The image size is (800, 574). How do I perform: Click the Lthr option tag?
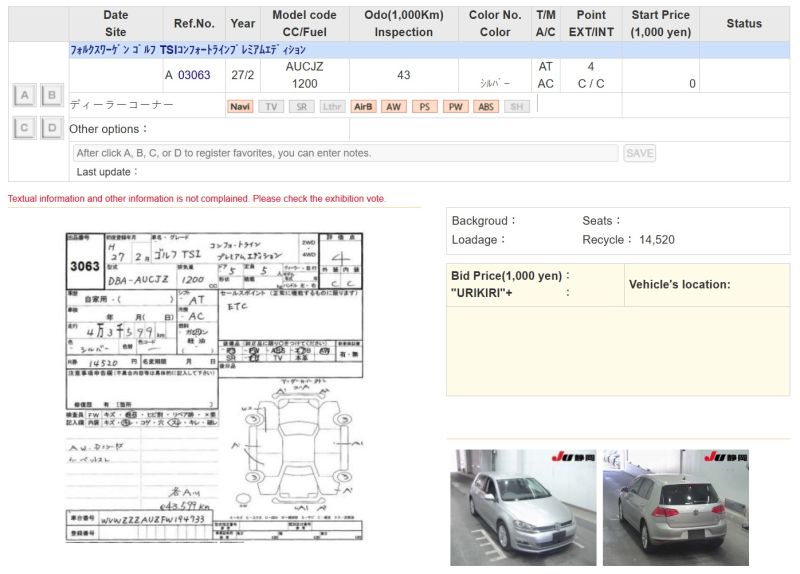tap(332, 107)
